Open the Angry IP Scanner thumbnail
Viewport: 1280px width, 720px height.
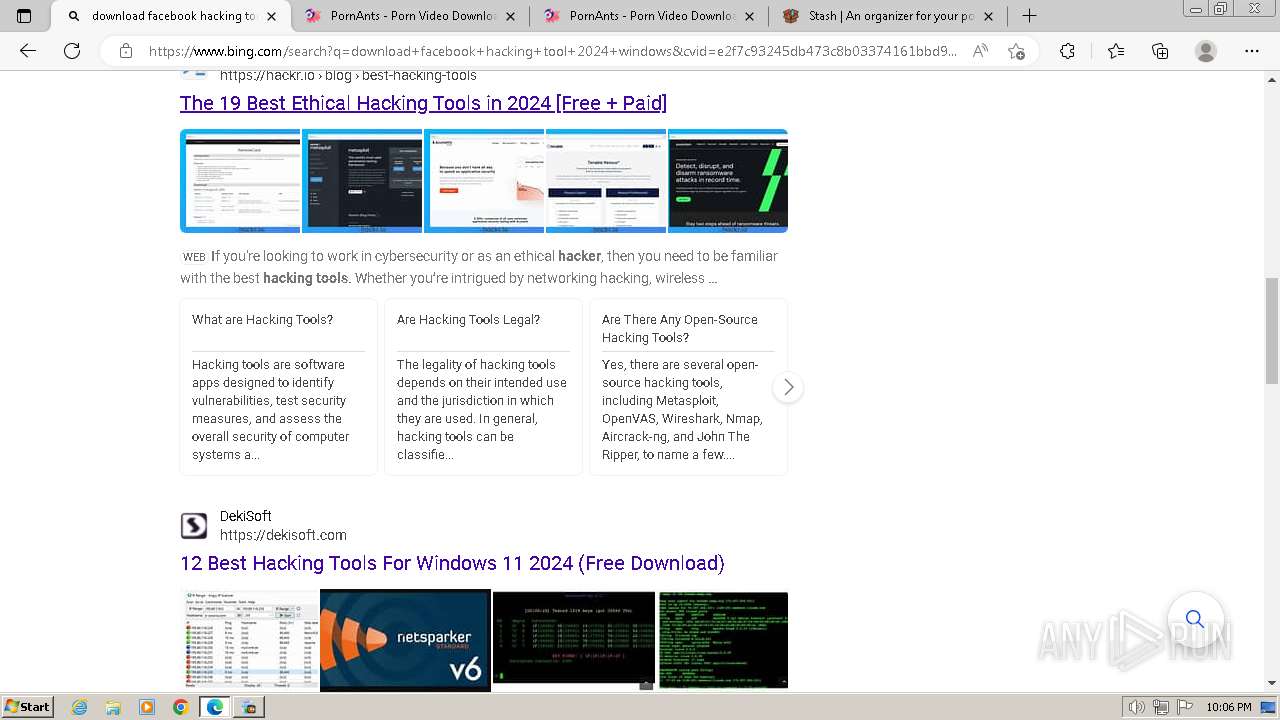pyautogui.click(x=249, y=640)
